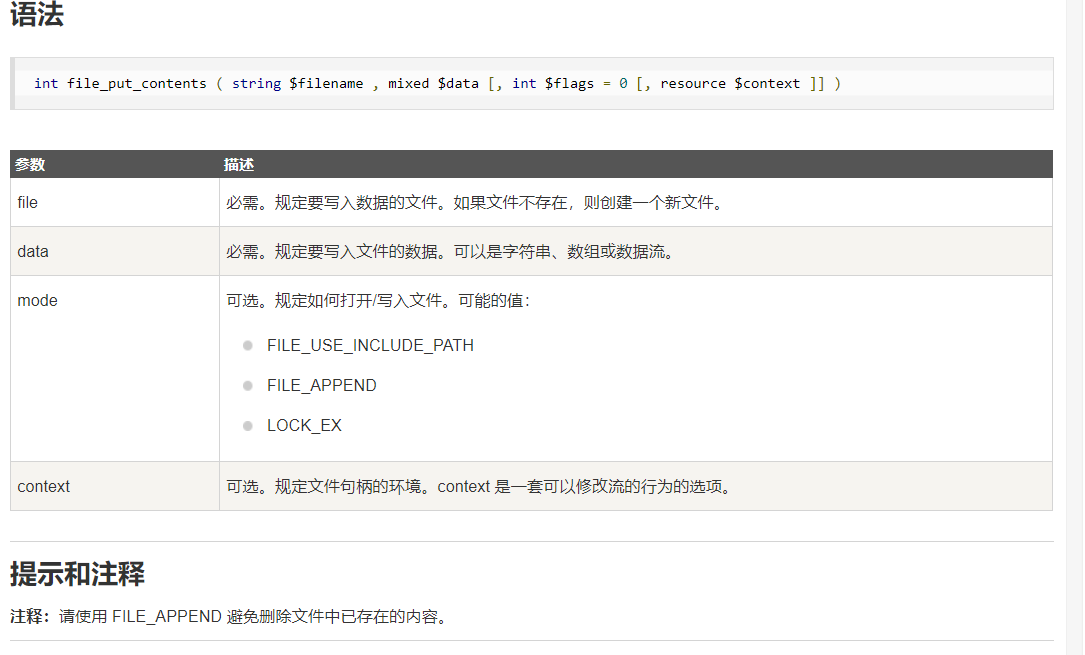The width and height of the screenshot is (1085, 655).
Task: Click the $data parameter in syntax line
Action: pos(458,84)
